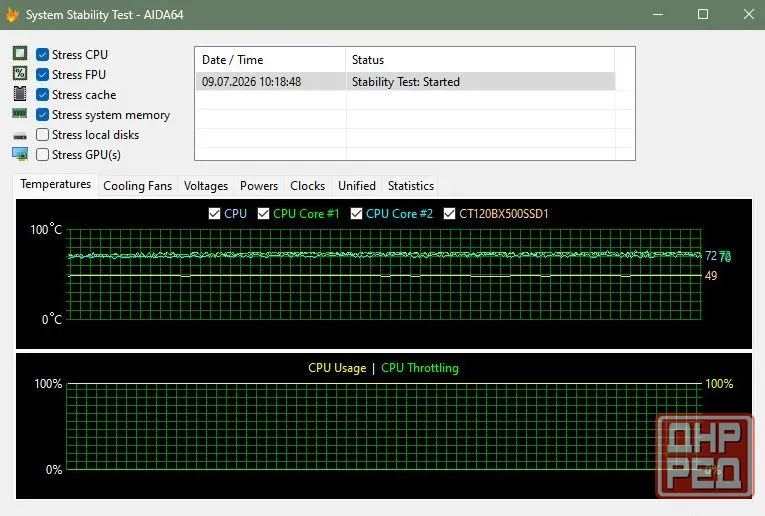Screen dimensions: 765x516
Task: Click the Date / Time column header
Action: tap(270, 60)
